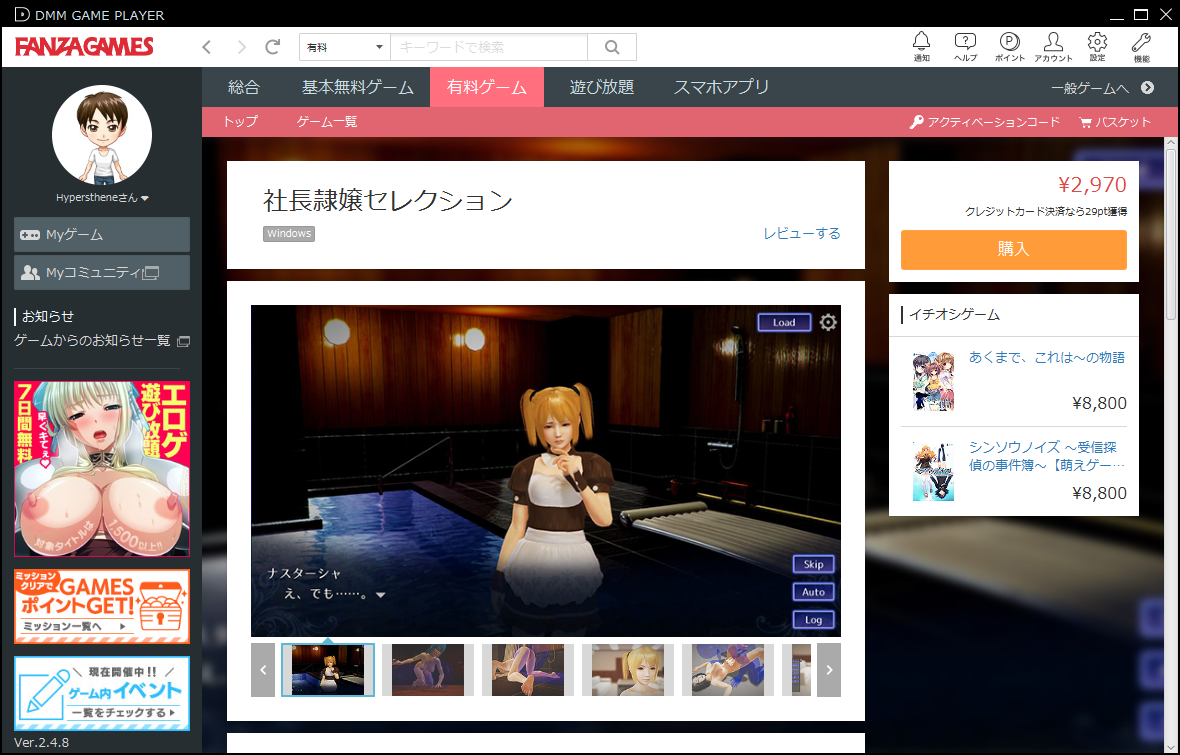Go to 一般ゲームへ link

pyautogui.click(x=1090, y=88)
